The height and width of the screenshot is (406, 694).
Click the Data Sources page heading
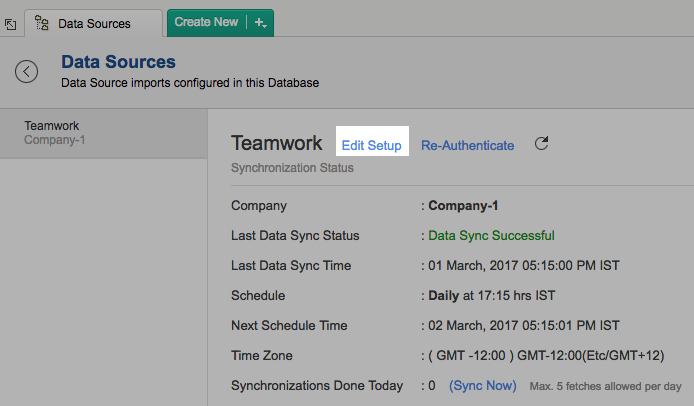118,62
